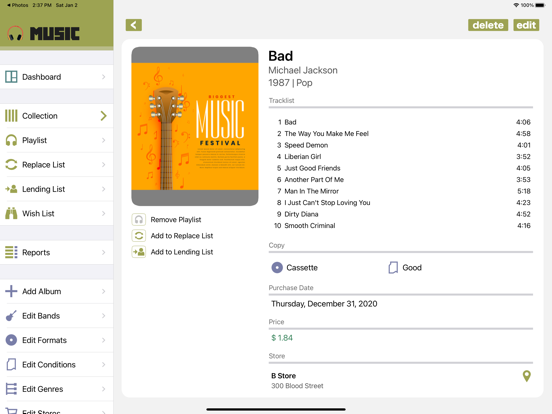Click the Dashboard grid icon
This screenshot has height=414, width=552.
[11, 77]
